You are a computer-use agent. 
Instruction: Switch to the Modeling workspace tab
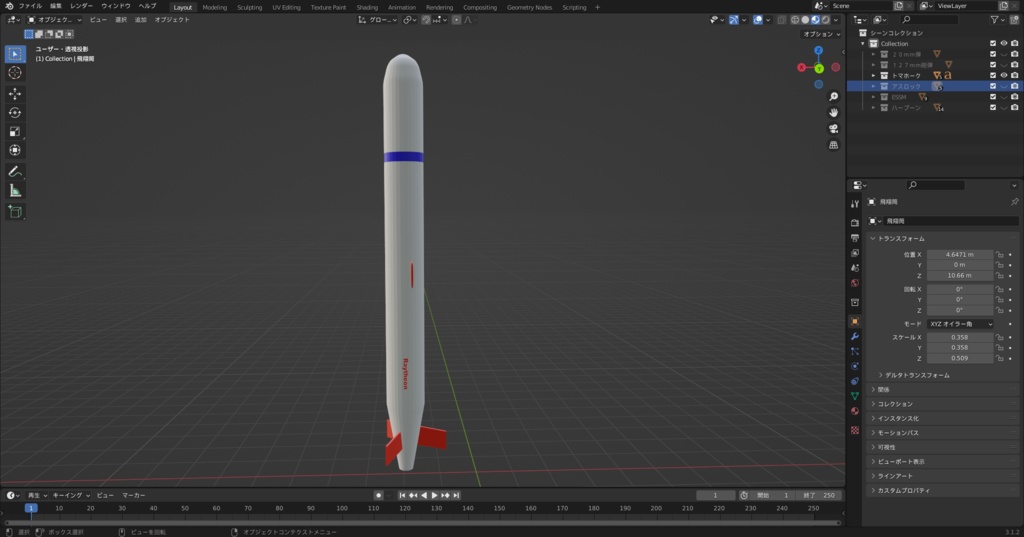(x=215, y=7)
